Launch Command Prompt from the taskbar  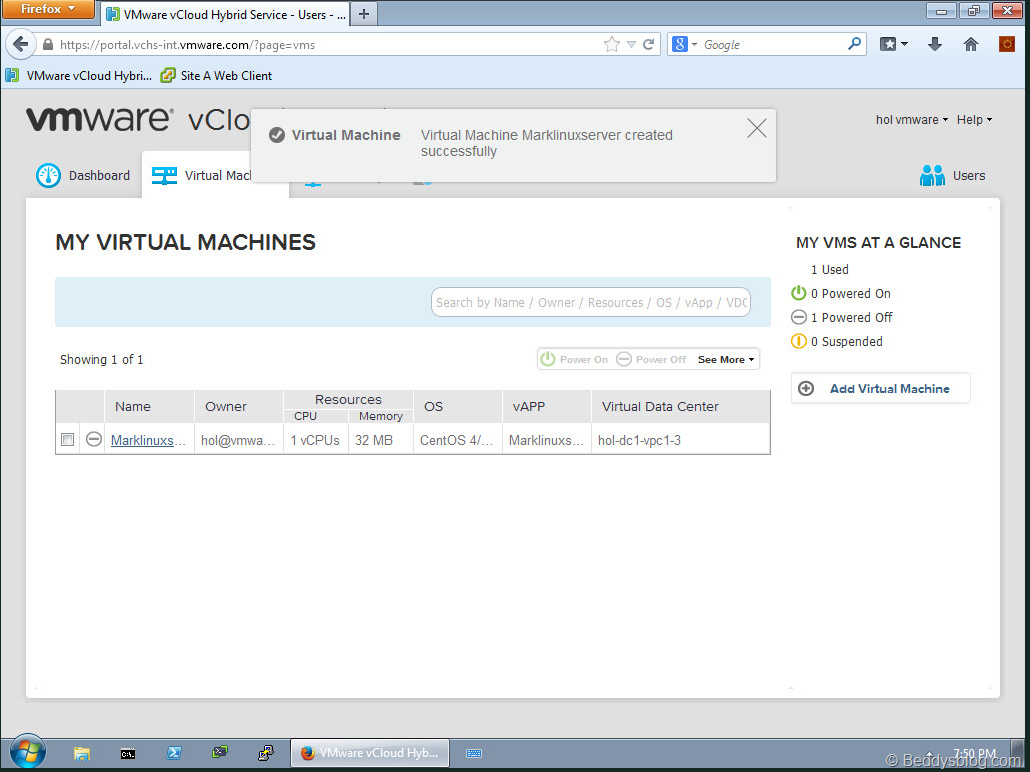(128, 754)
